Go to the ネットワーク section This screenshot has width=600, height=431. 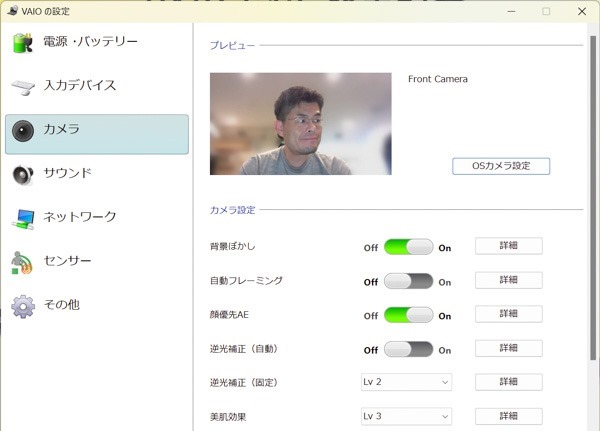point(80,217)
